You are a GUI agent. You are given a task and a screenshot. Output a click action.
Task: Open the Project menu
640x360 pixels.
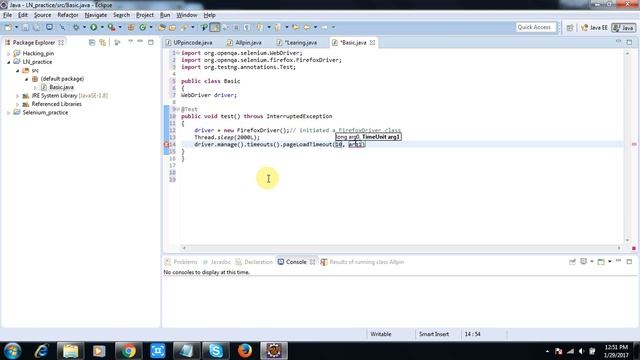click(x=145, y=15)
